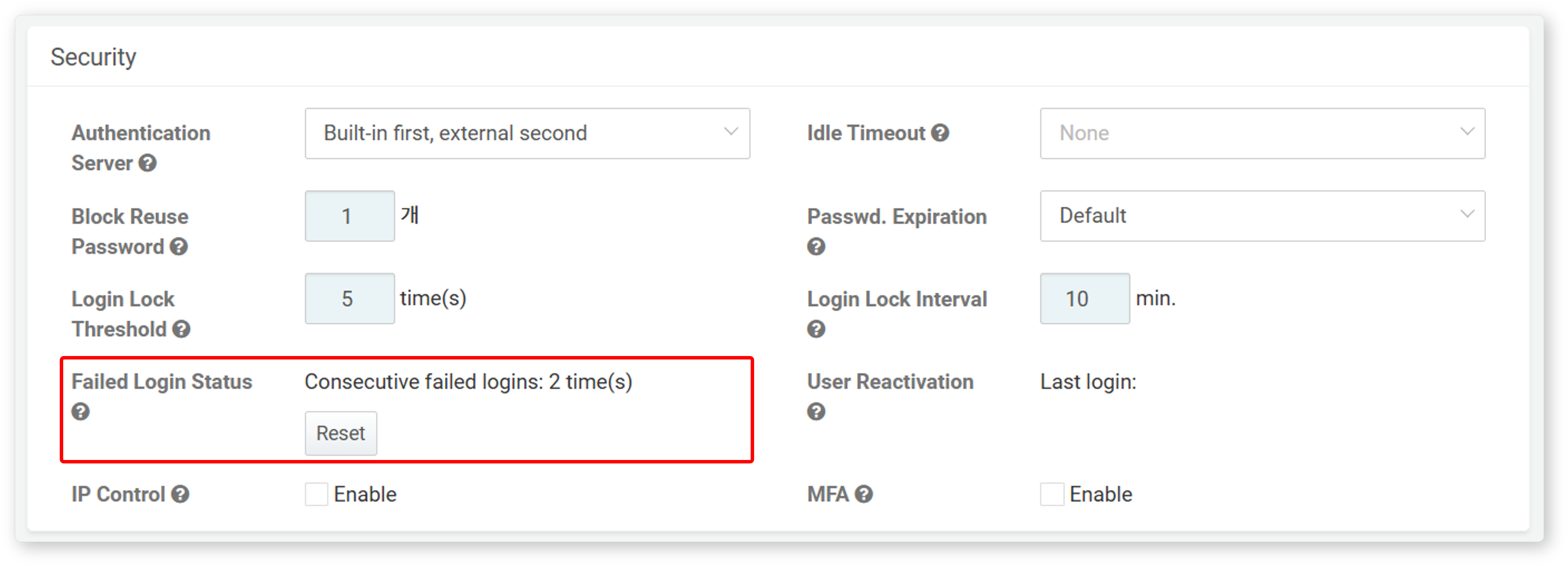The image size is (1568, 566).
Task: Click help icon beside MFA label
Action: [863, 494]
